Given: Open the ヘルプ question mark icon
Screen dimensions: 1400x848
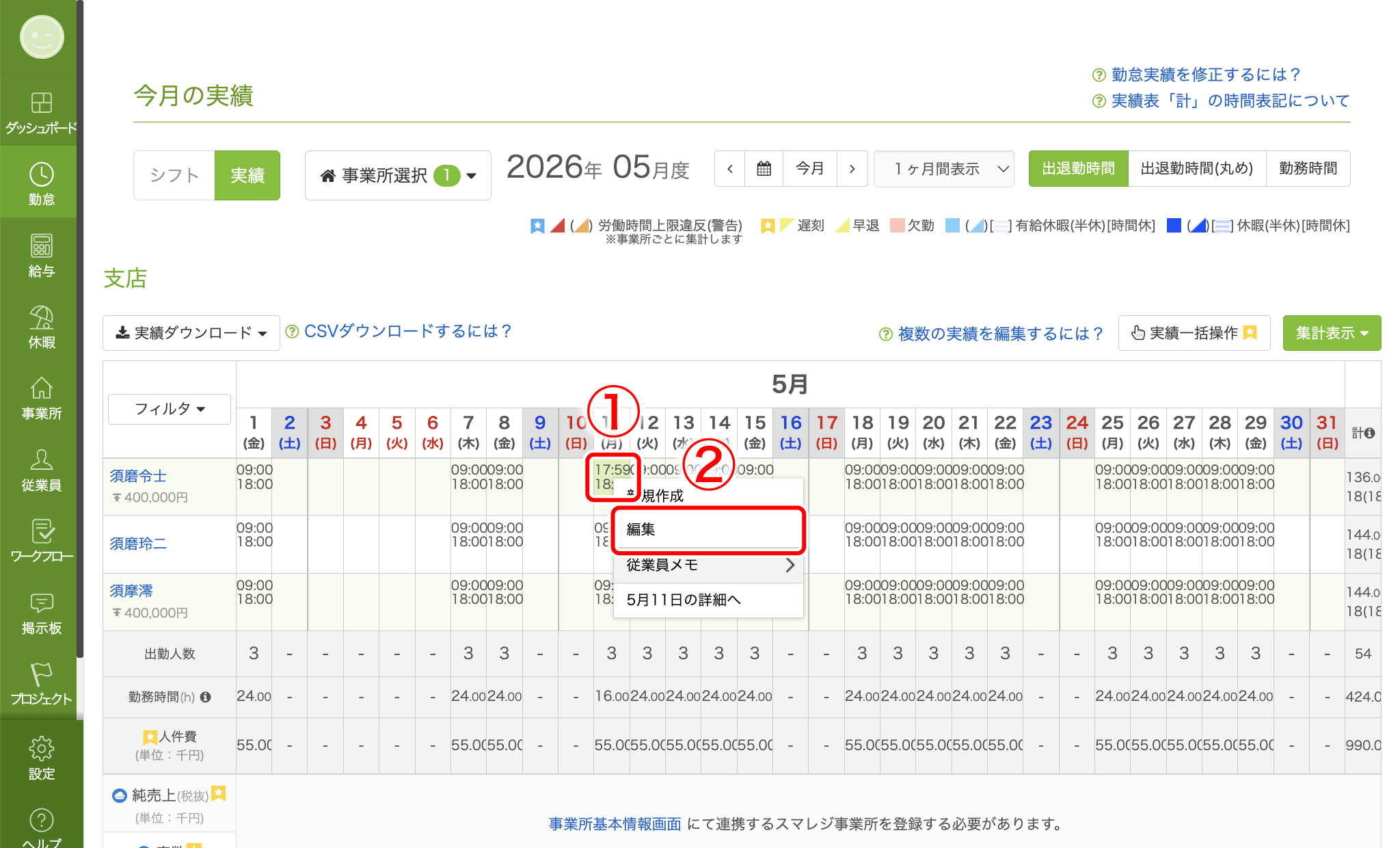Looking at the screenshot, I should (42, 820).
